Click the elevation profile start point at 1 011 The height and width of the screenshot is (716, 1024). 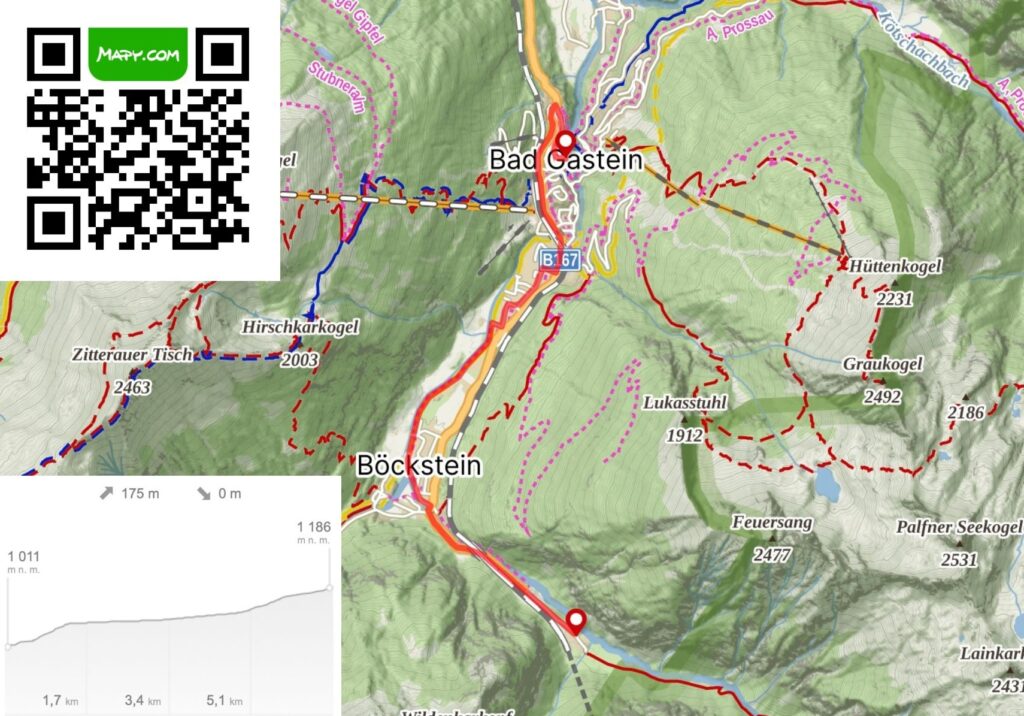(x=8, y=646)
